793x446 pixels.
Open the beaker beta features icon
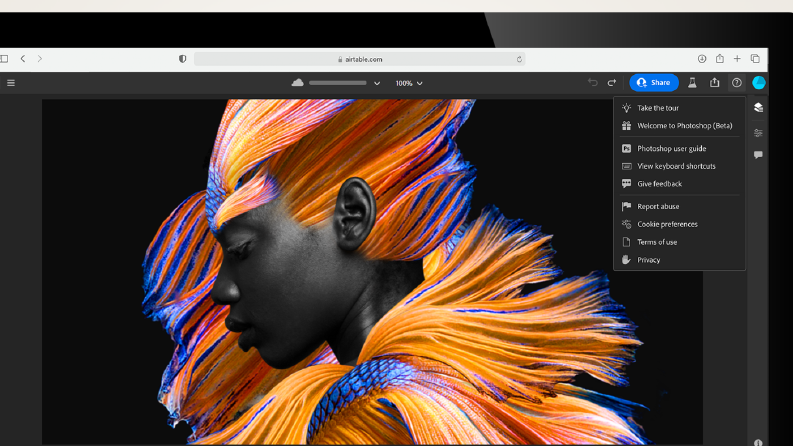(x=692, y=82)
